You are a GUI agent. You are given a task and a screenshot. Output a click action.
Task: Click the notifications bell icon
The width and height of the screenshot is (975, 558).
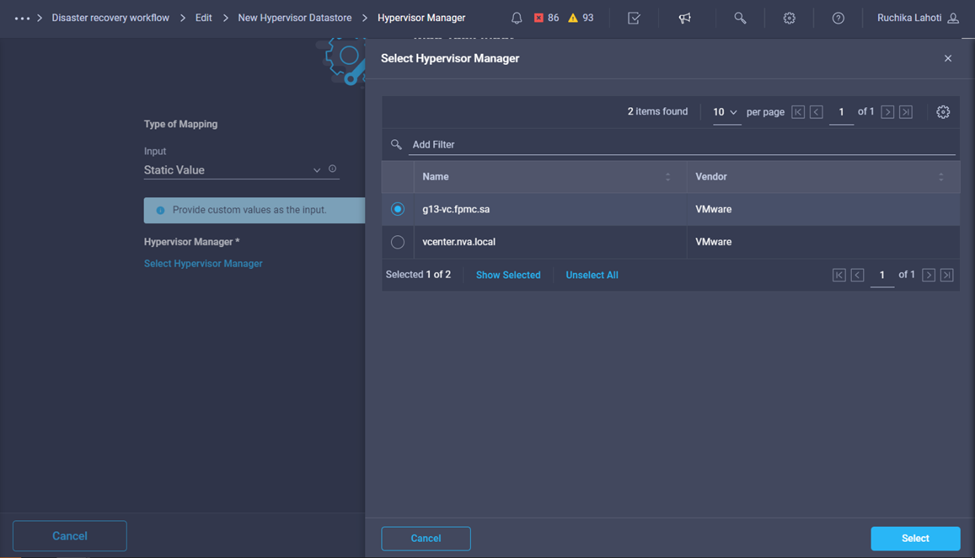click(516, 18)
